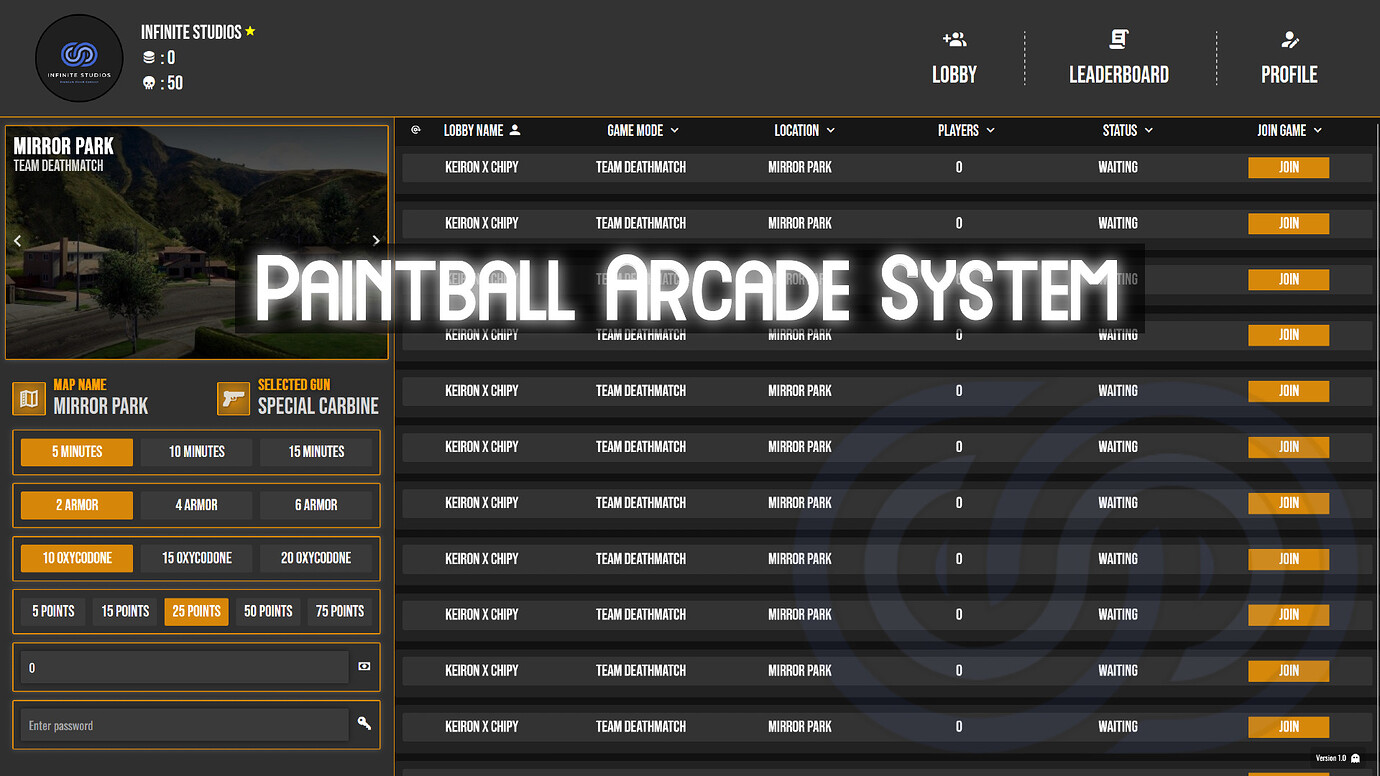
Task: Click the gun icon beside Special Carbine
Action: 233,398
